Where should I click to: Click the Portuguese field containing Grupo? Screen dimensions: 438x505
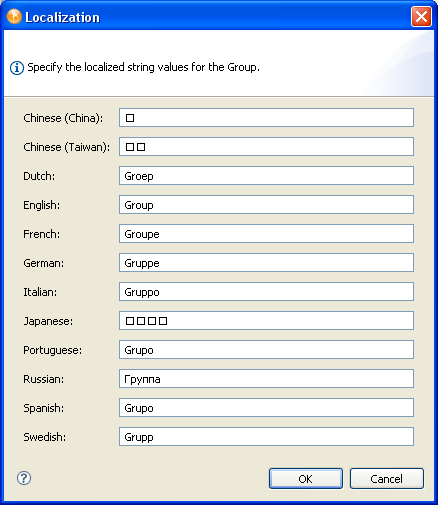tap(266, 349)
